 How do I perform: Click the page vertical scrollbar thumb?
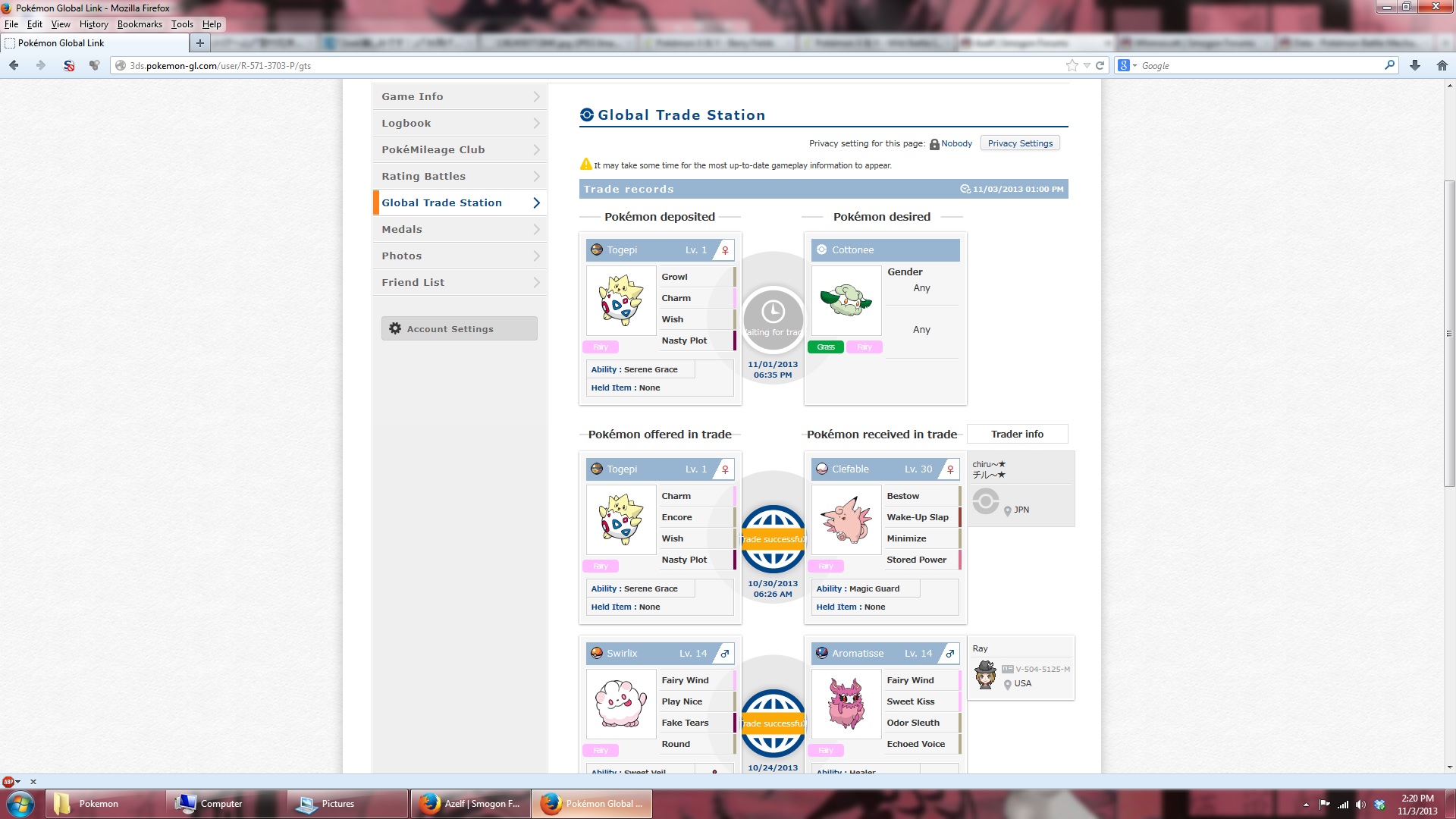coord(1449,334)
